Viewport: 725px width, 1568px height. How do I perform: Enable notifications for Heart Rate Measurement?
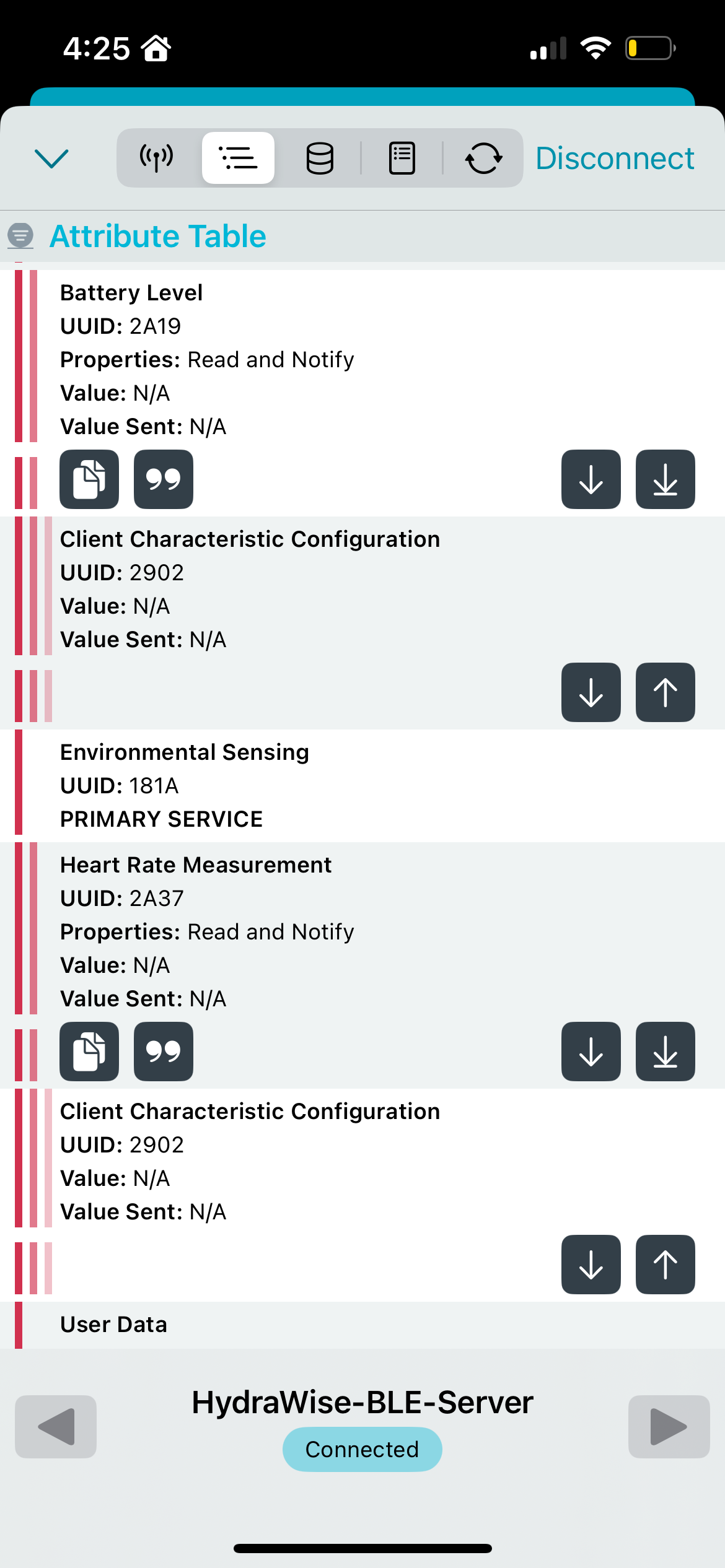point(666,1052)
